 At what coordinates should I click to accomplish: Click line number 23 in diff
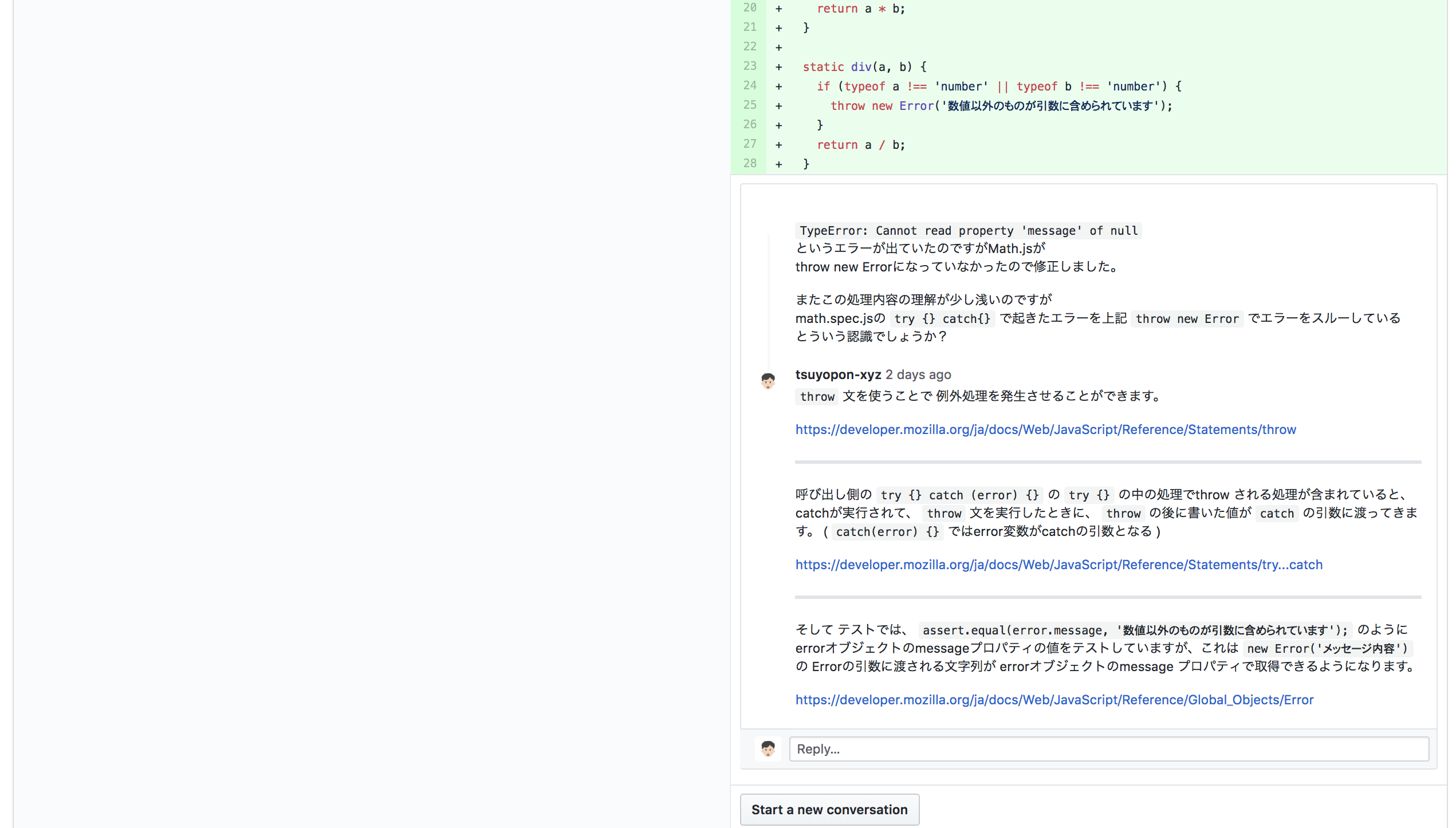point(750,66)
